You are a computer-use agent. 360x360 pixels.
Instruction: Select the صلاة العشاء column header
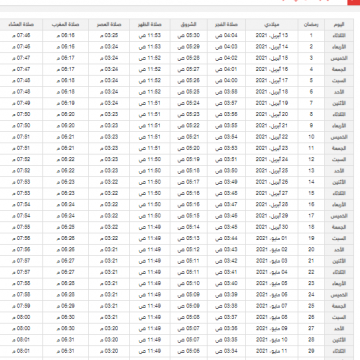point(21,24)
